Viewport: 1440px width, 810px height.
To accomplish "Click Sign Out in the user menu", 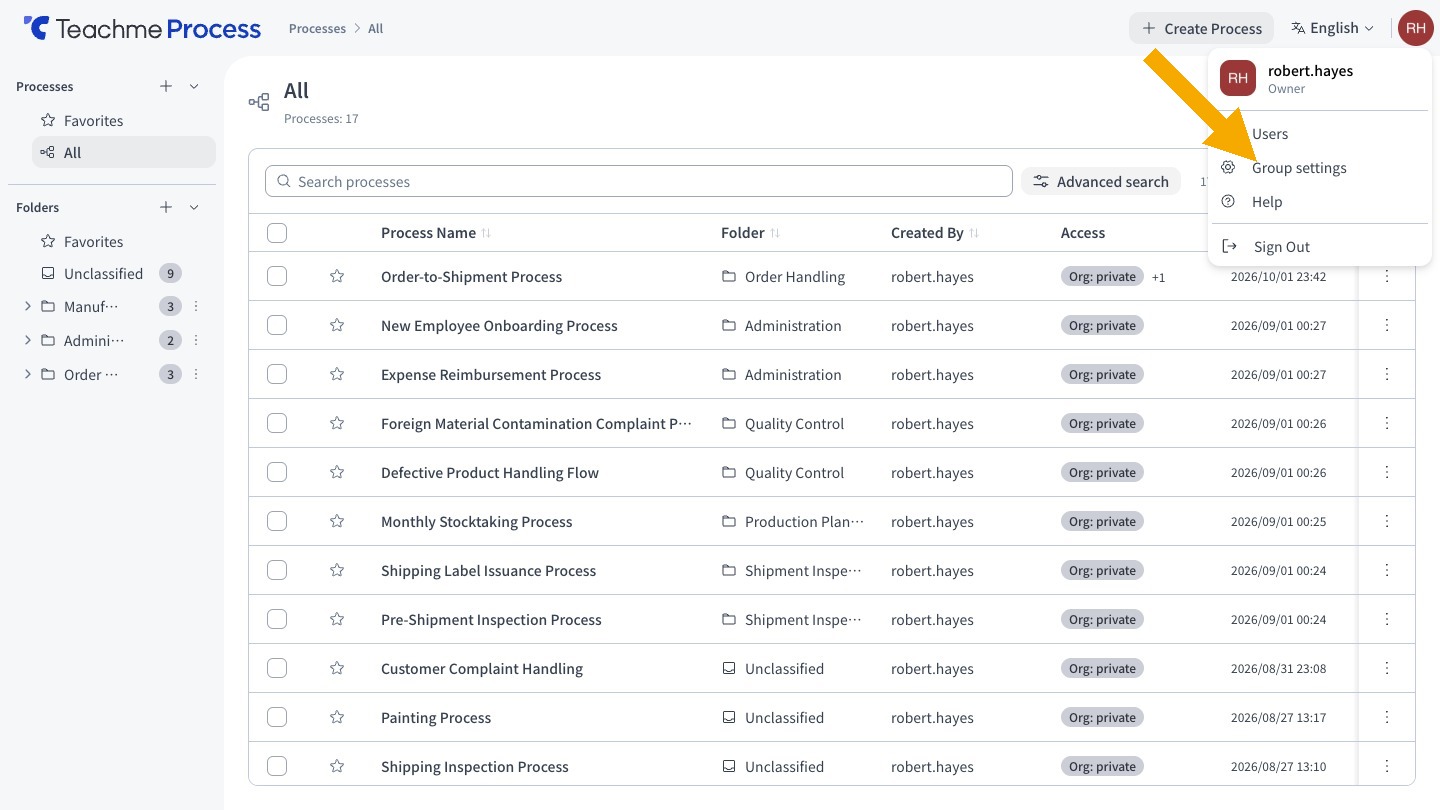I will [x=1318, y=247].
